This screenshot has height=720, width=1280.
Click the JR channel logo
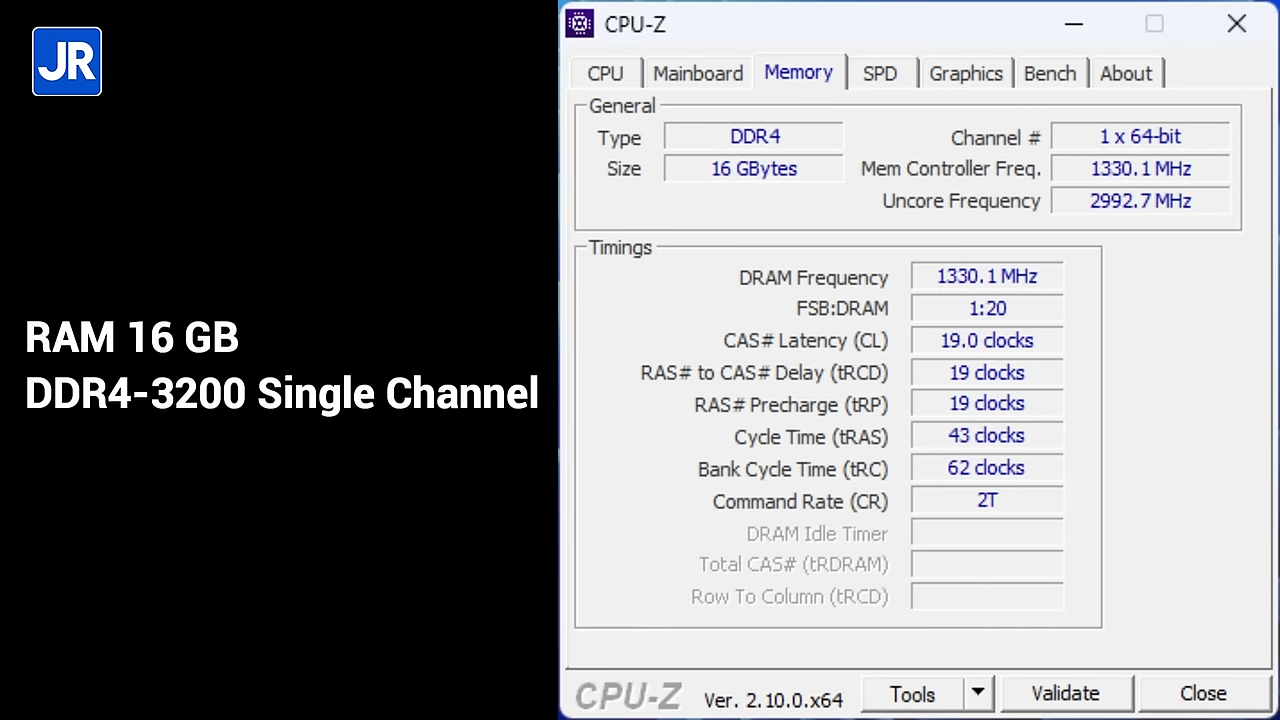[x=67, y=62]
